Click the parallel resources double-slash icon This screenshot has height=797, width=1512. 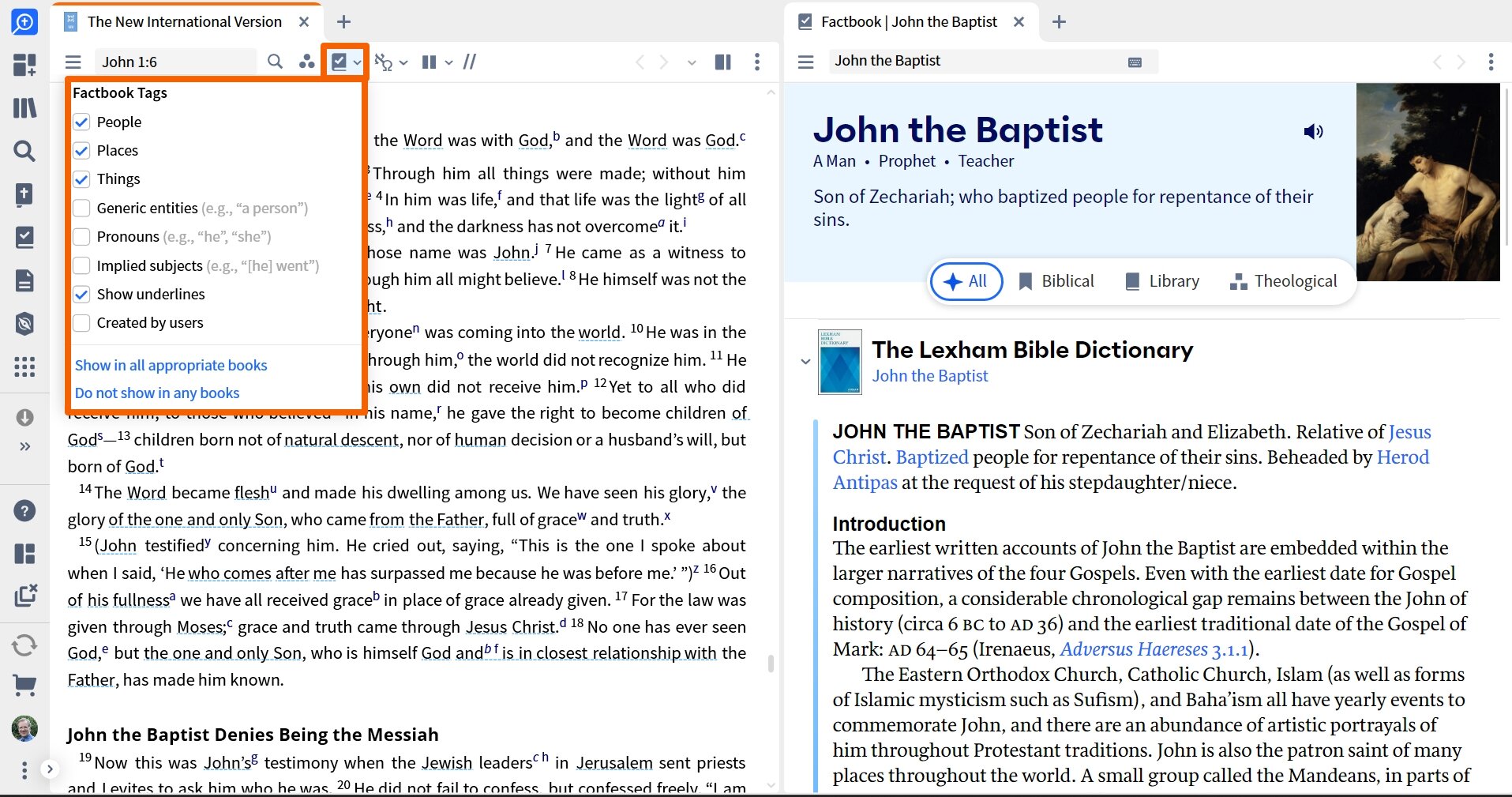click(x=470, y=62)
